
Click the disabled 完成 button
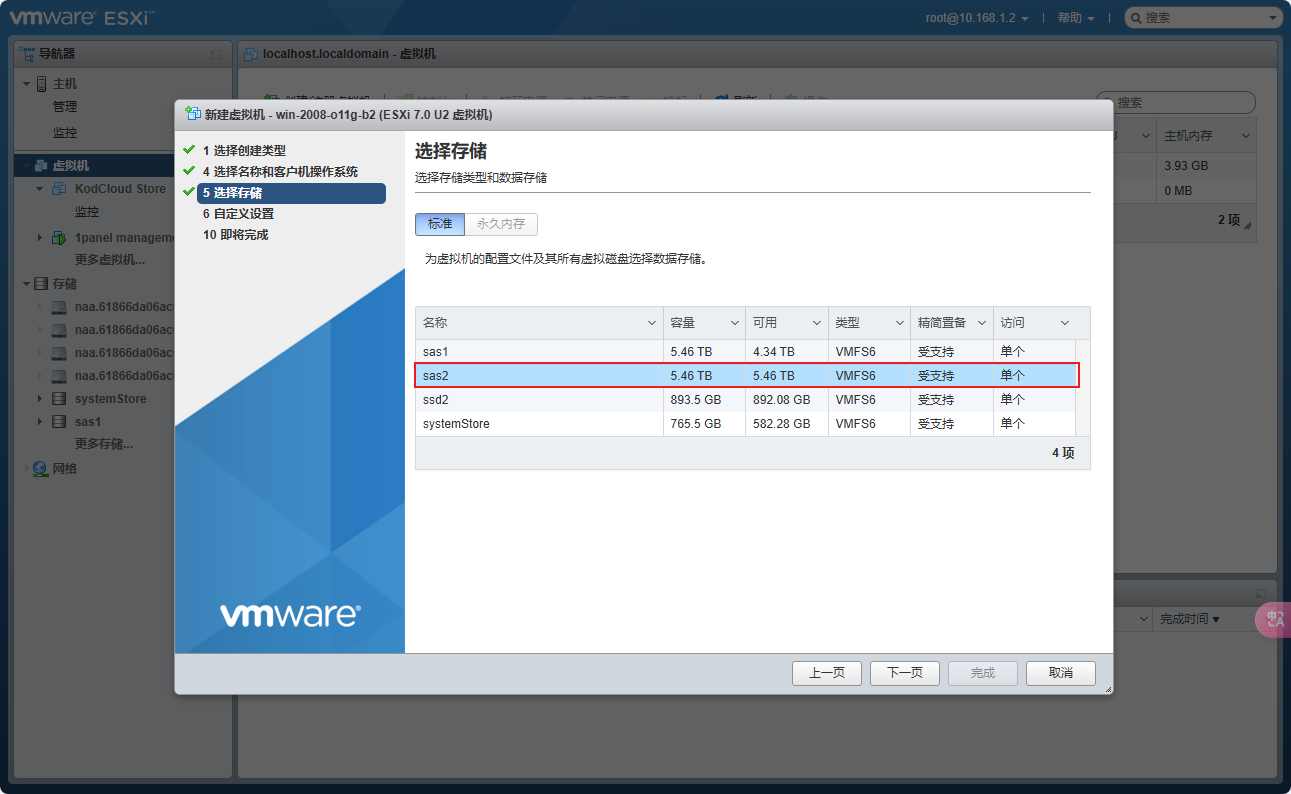[x=983, y=673]
